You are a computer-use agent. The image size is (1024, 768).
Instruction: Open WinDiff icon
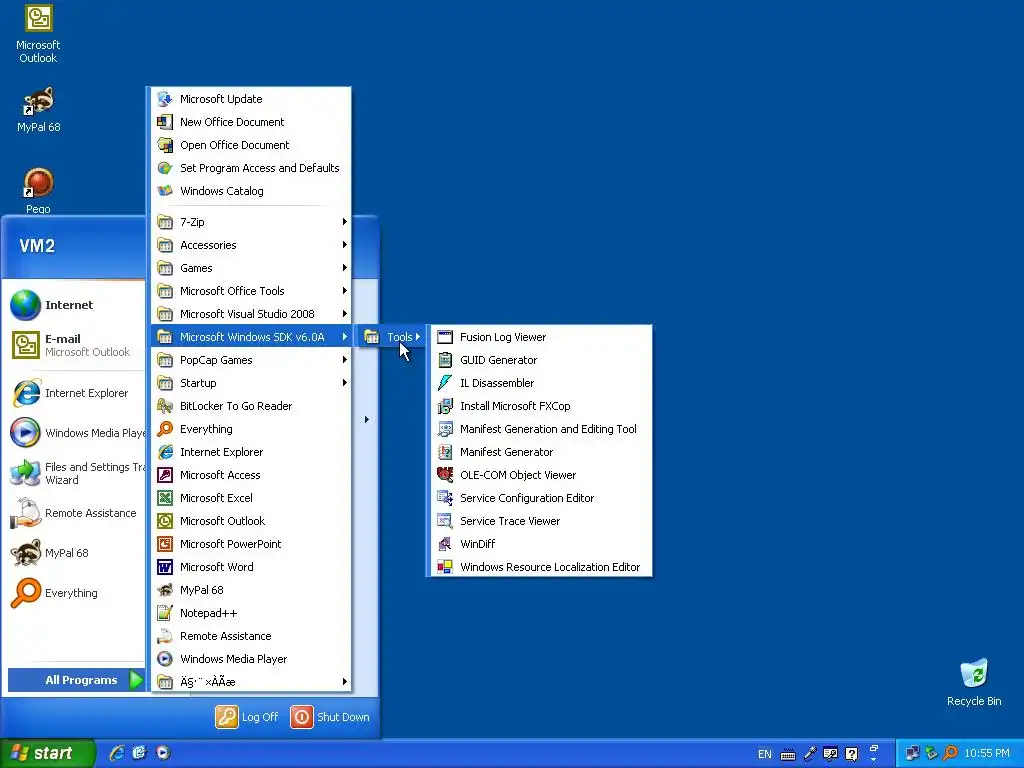point(445,544)
